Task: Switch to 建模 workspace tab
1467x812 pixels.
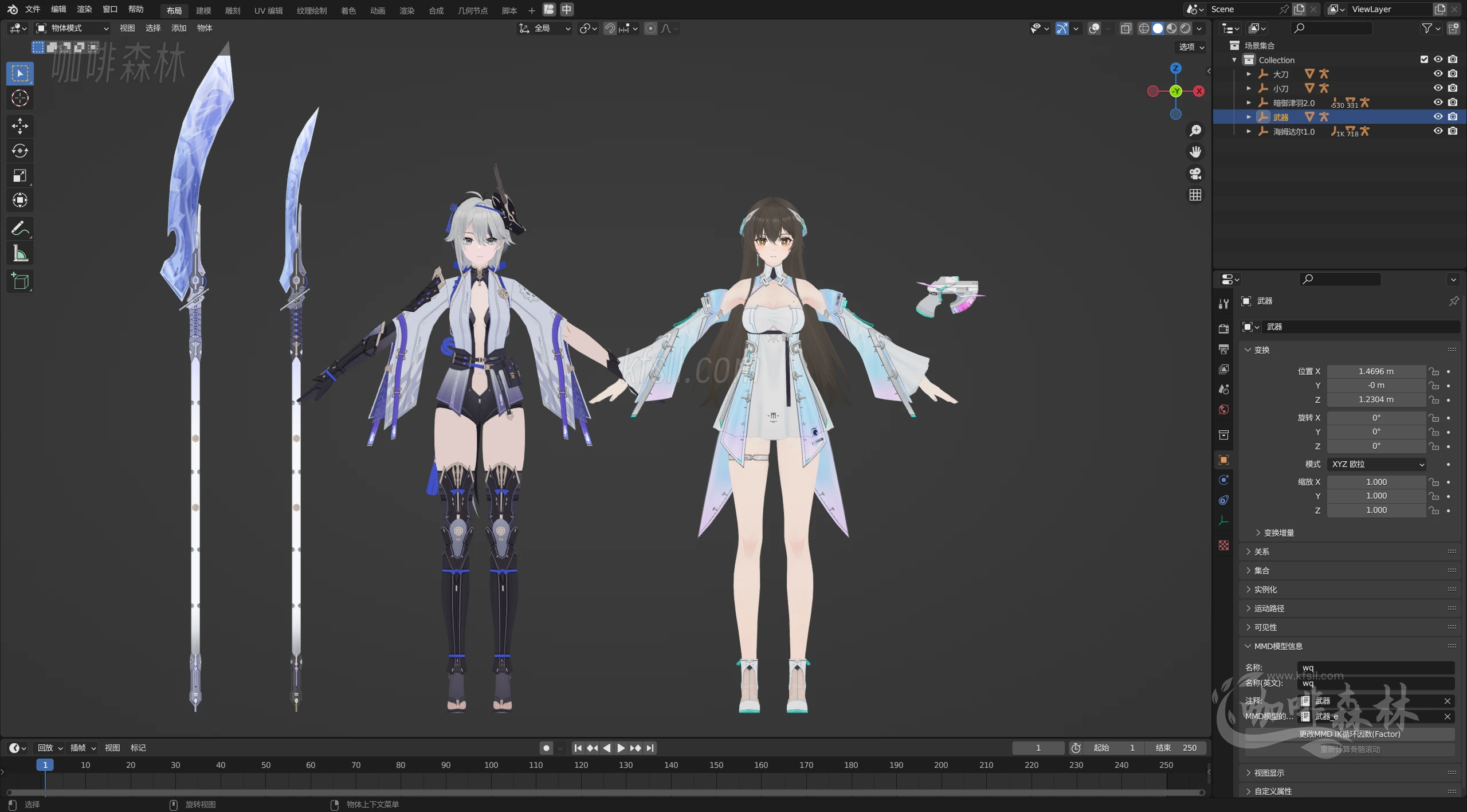Action: point(203,10)
